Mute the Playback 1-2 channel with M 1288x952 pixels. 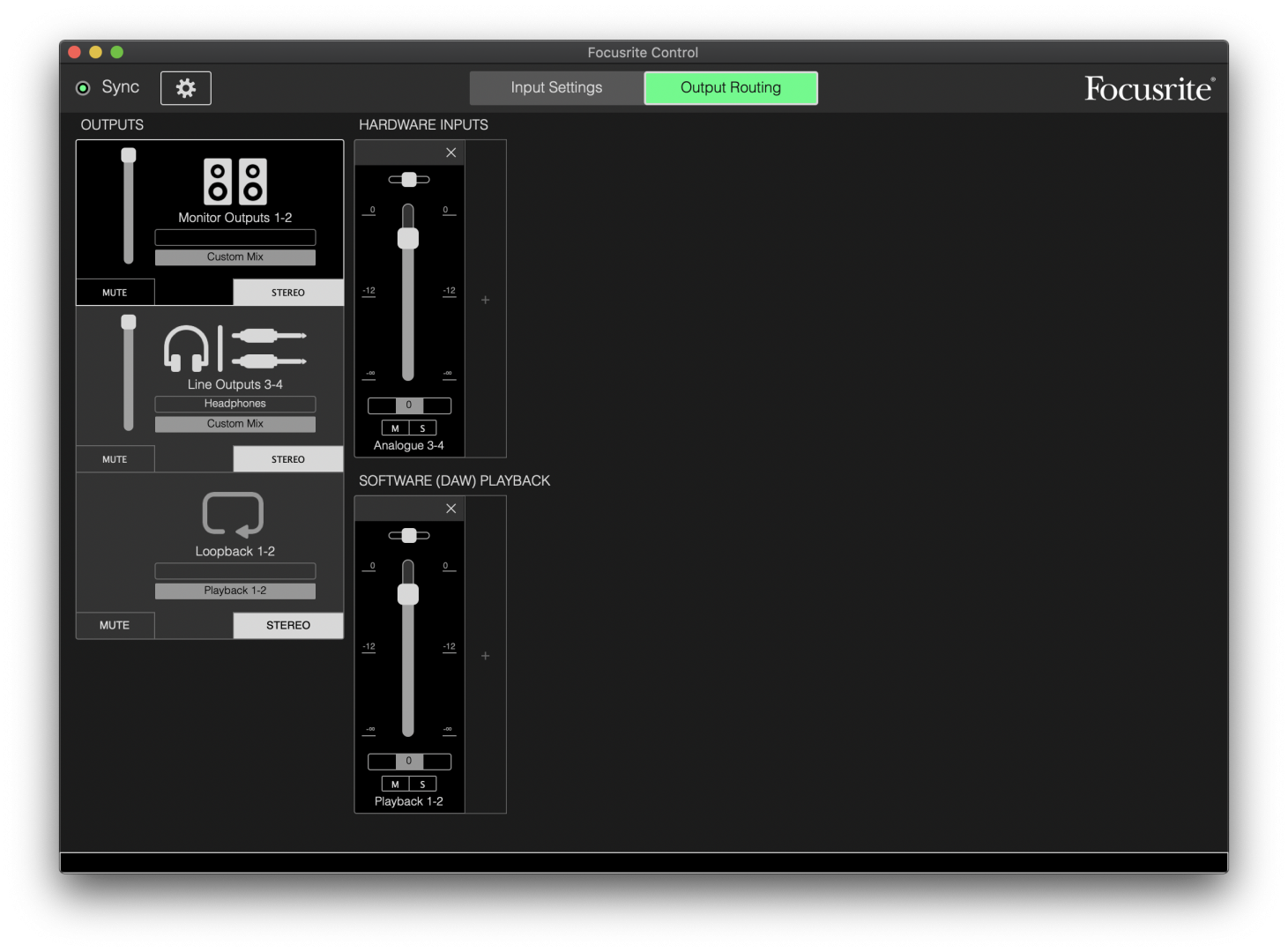point(395,785)
